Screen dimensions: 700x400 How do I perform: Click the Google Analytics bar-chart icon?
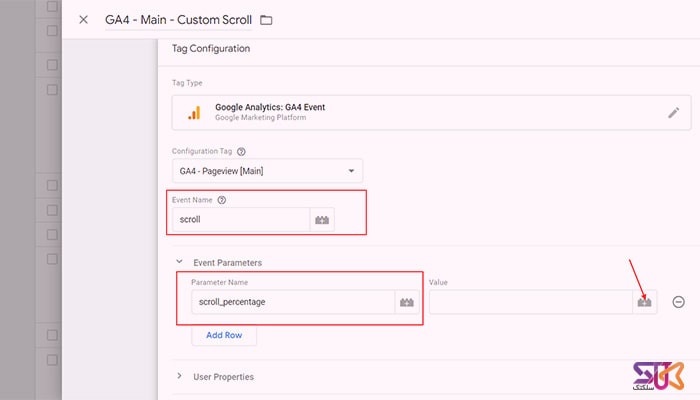(194, 112)
